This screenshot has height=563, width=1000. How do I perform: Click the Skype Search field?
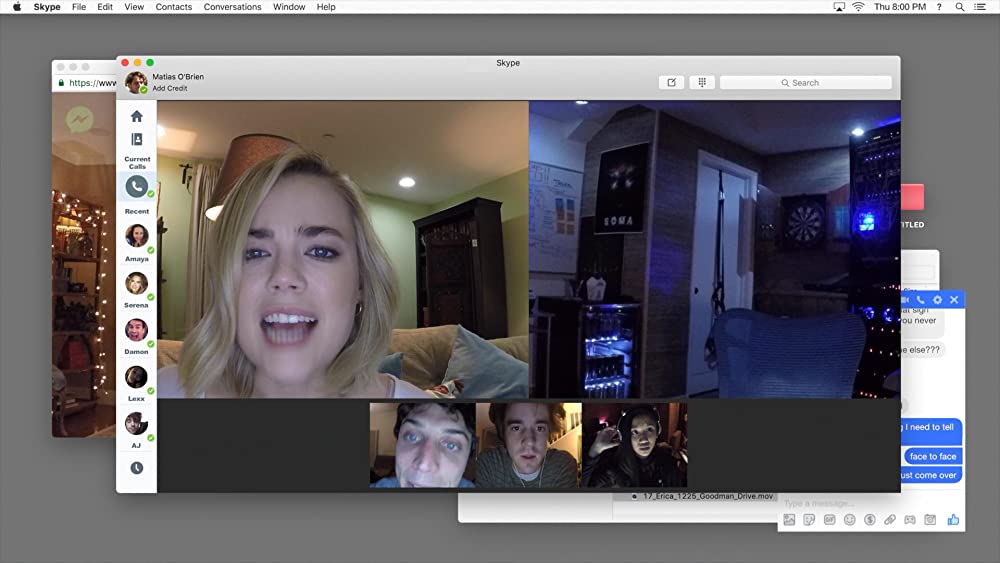point(805,83)
